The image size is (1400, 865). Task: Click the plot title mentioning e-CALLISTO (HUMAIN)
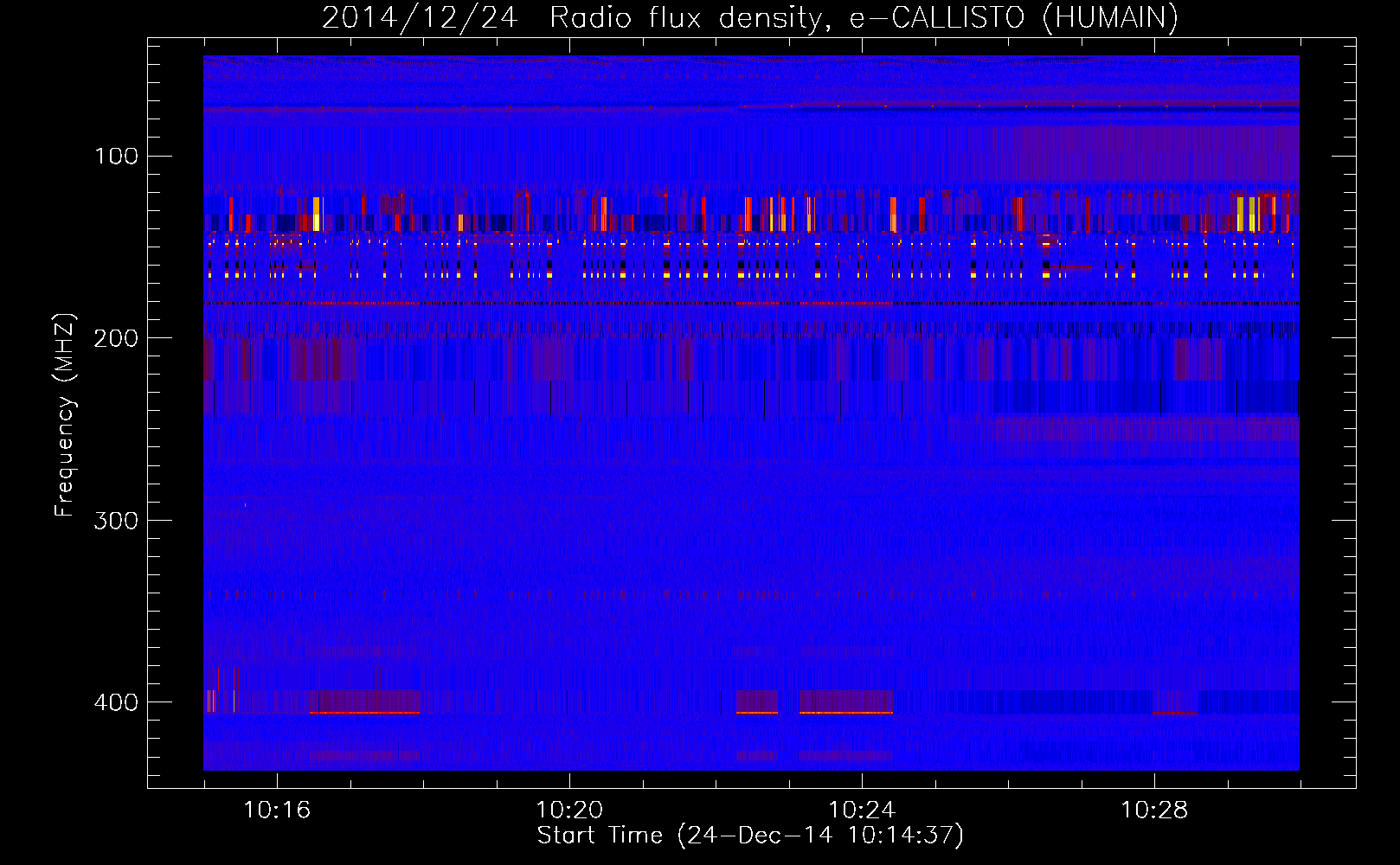tap(750, 17)
